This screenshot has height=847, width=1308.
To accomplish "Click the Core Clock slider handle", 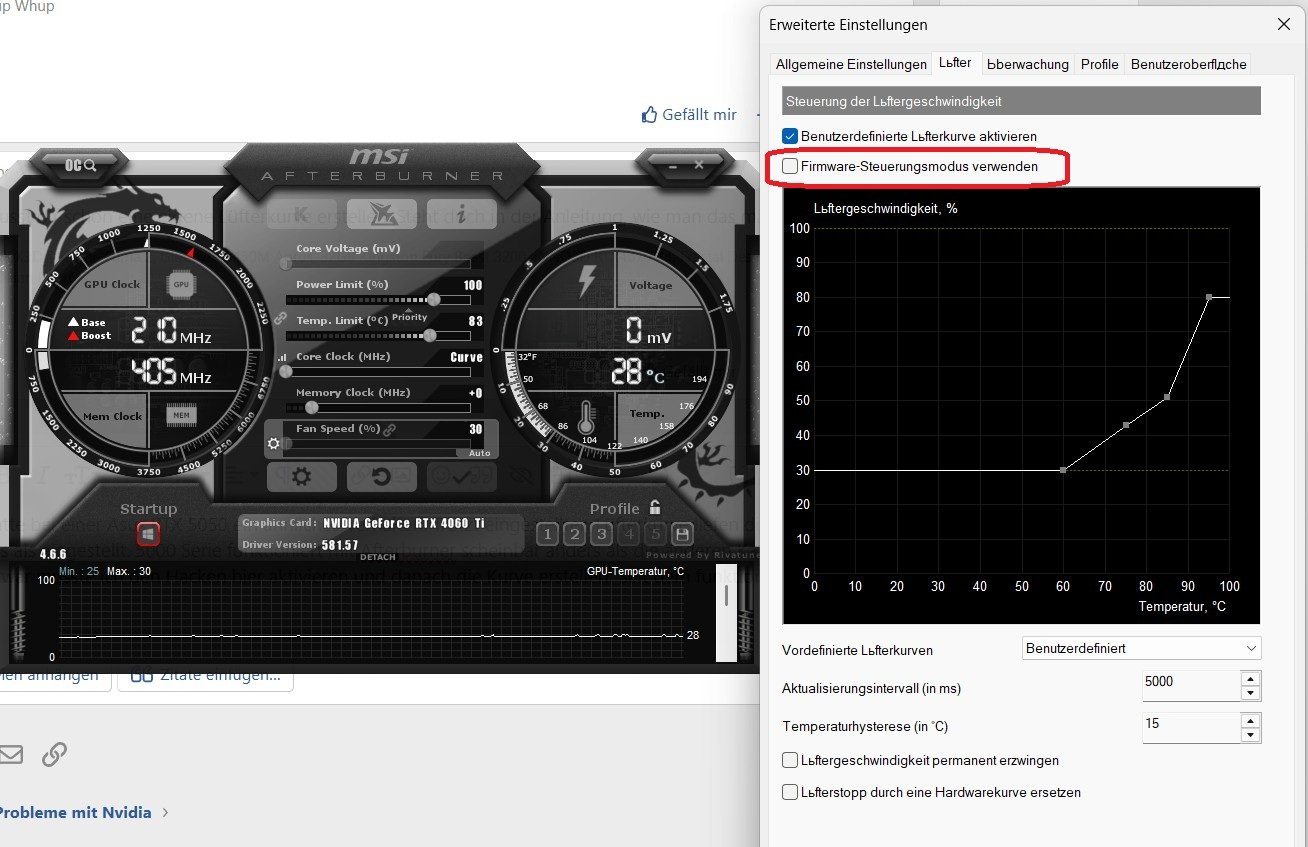I will coord(286,371).
